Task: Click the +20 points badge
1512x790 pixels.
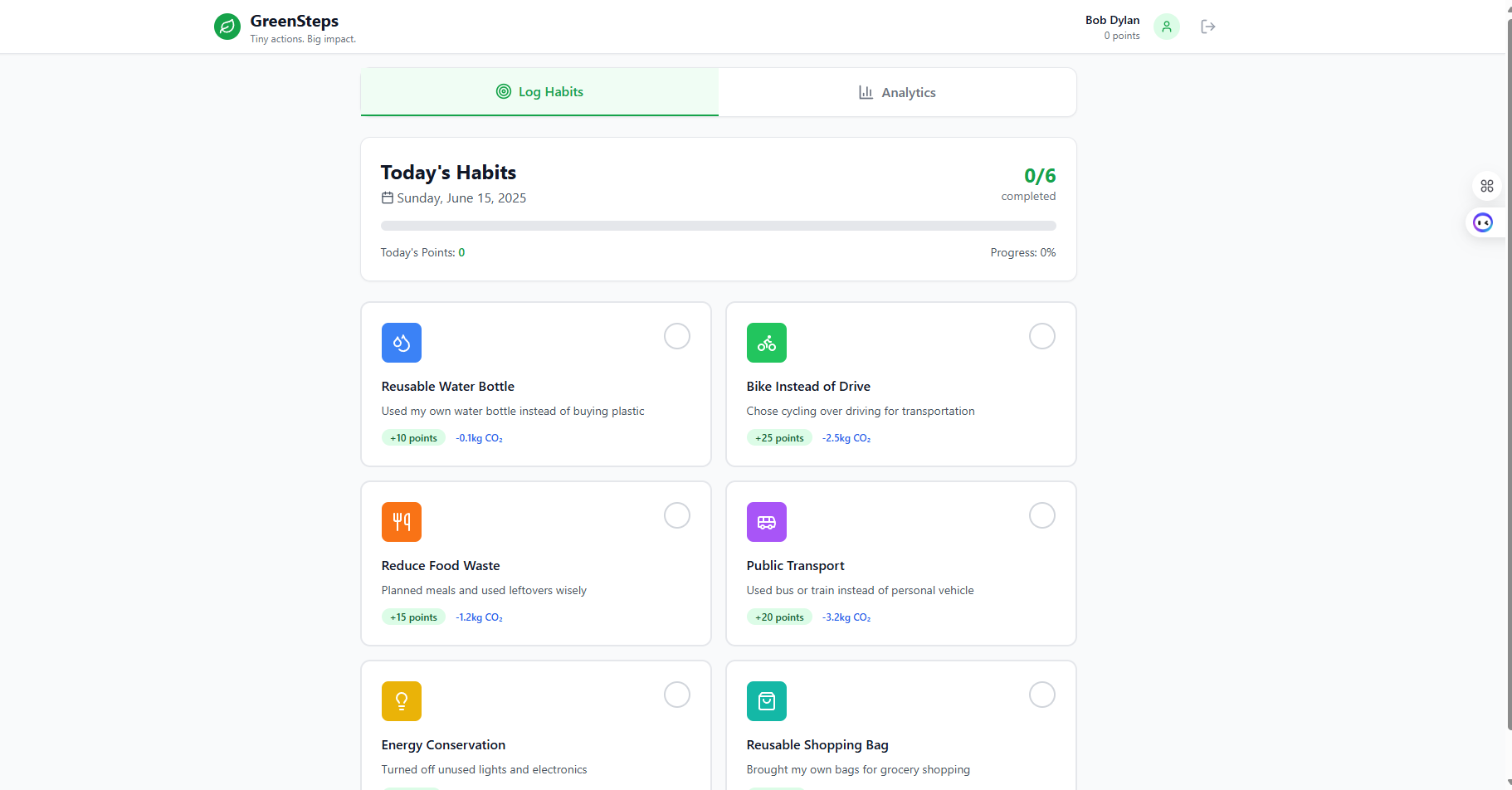Action: pos(779,617)
